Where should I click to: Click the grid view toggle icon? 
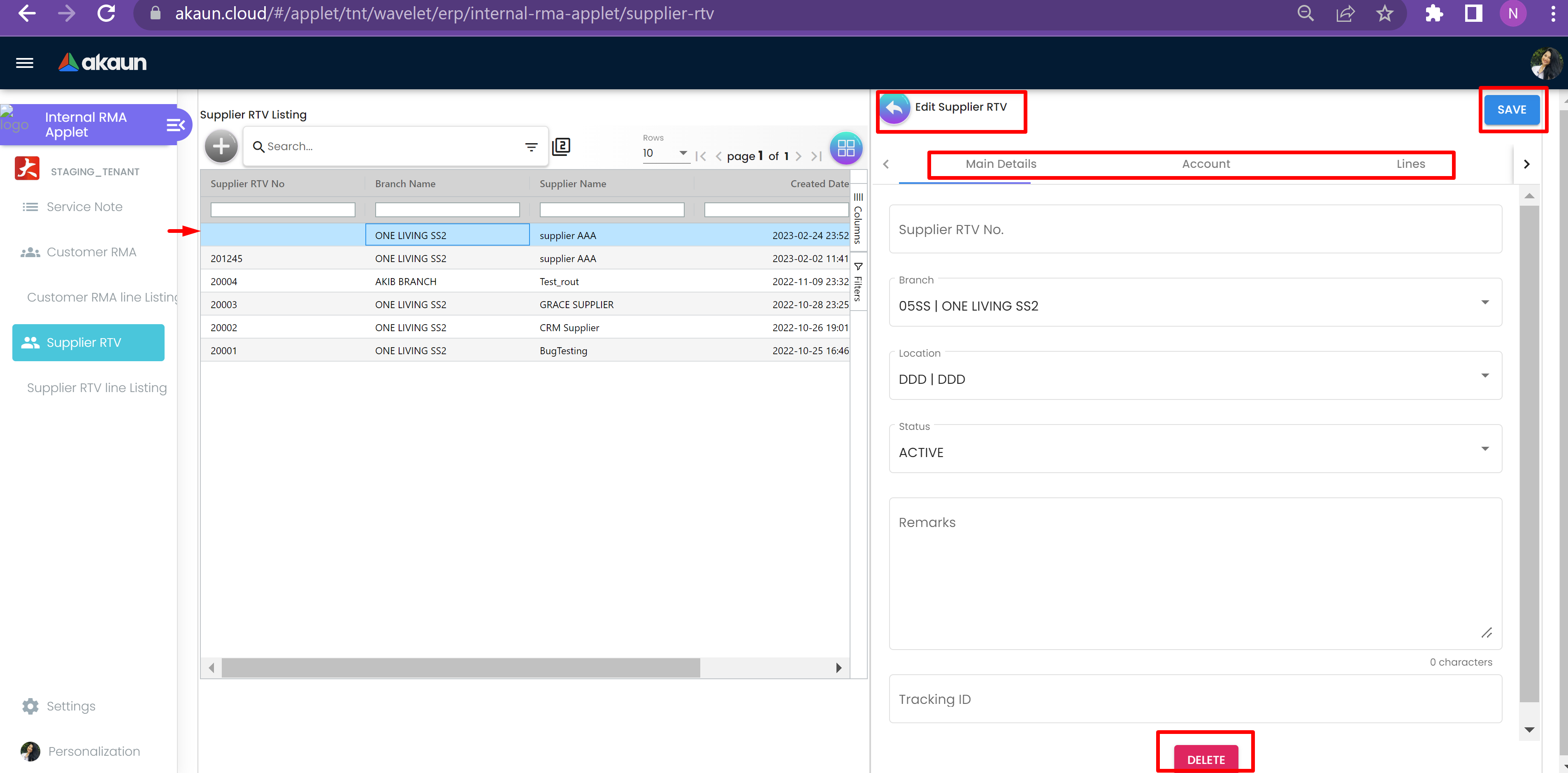846,148
